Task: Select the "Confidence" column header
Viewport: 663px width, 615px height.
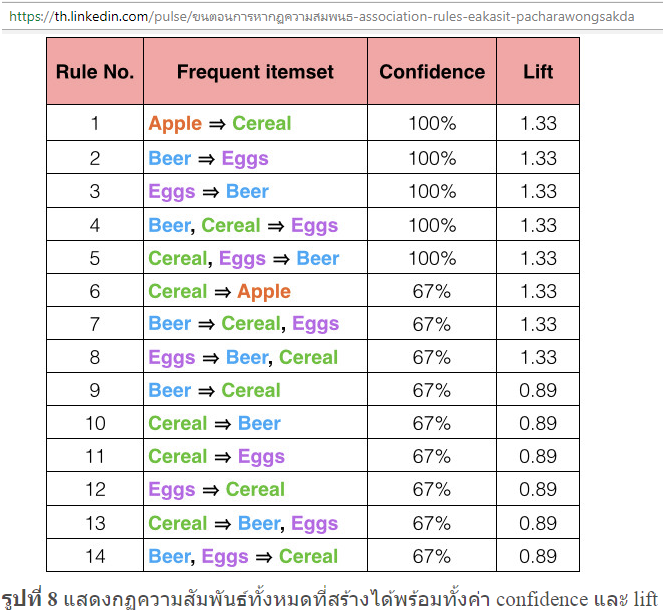Action: coord(432,72)
